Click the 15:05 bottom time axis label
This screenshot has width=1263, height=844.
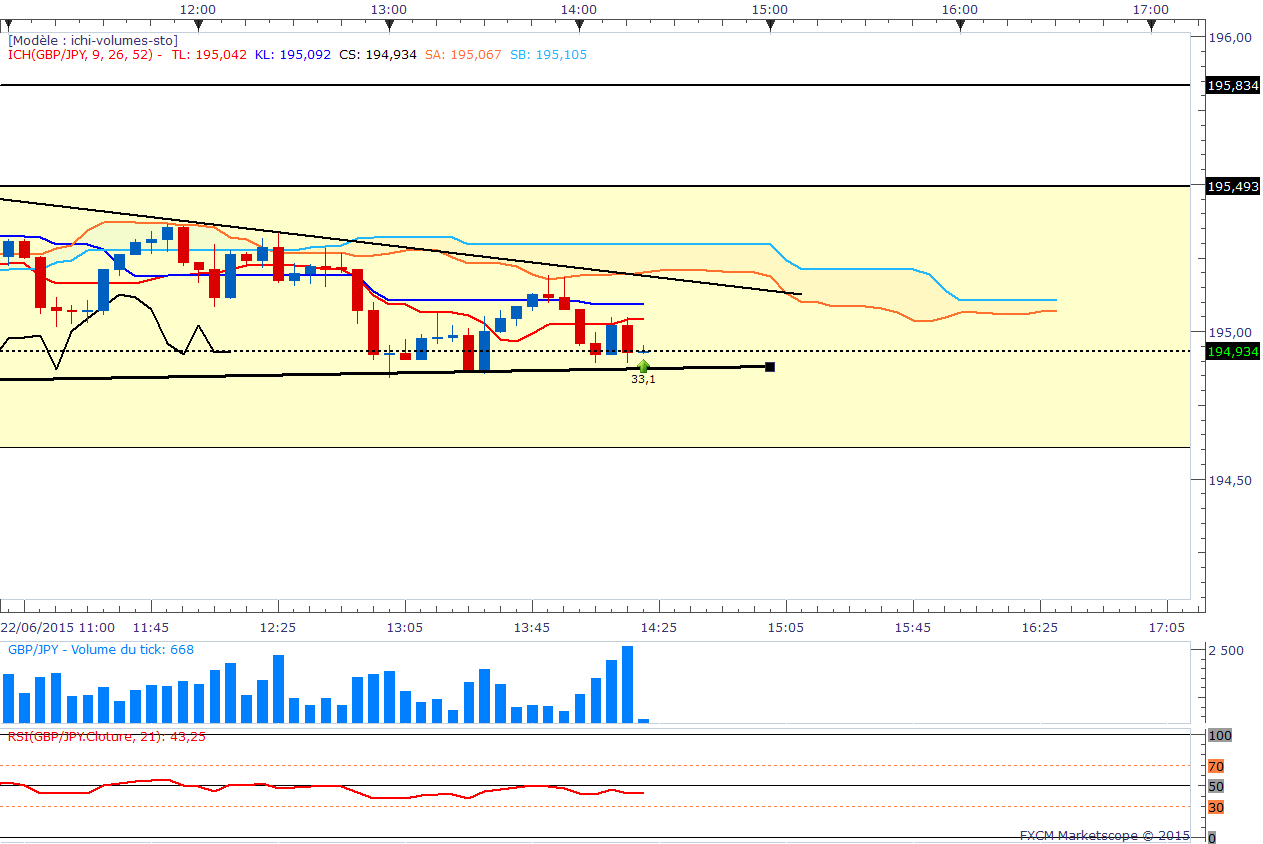point(785,627)
